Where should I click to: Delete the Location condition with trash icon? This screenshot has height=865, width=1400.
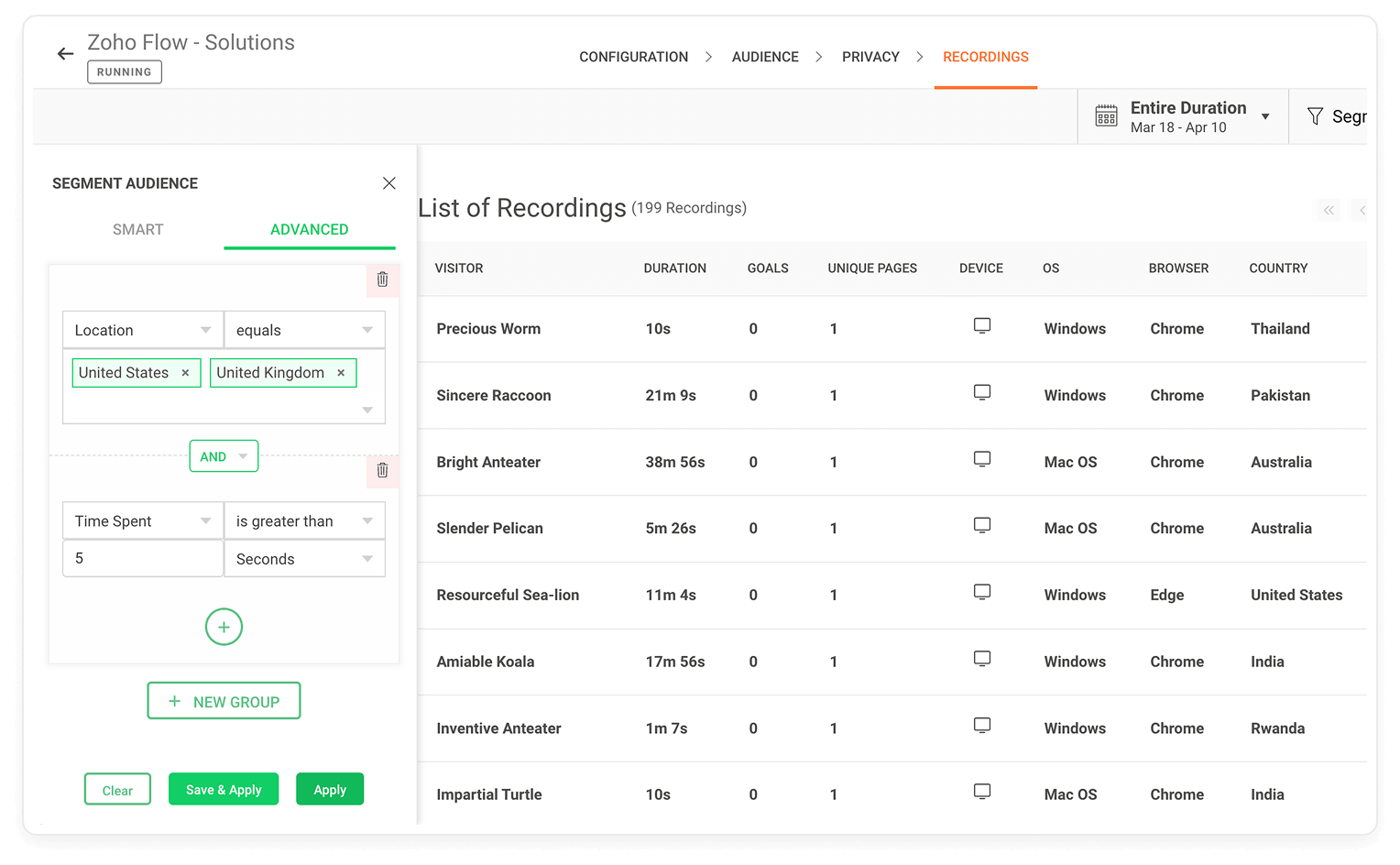click(x=382, y=279)
